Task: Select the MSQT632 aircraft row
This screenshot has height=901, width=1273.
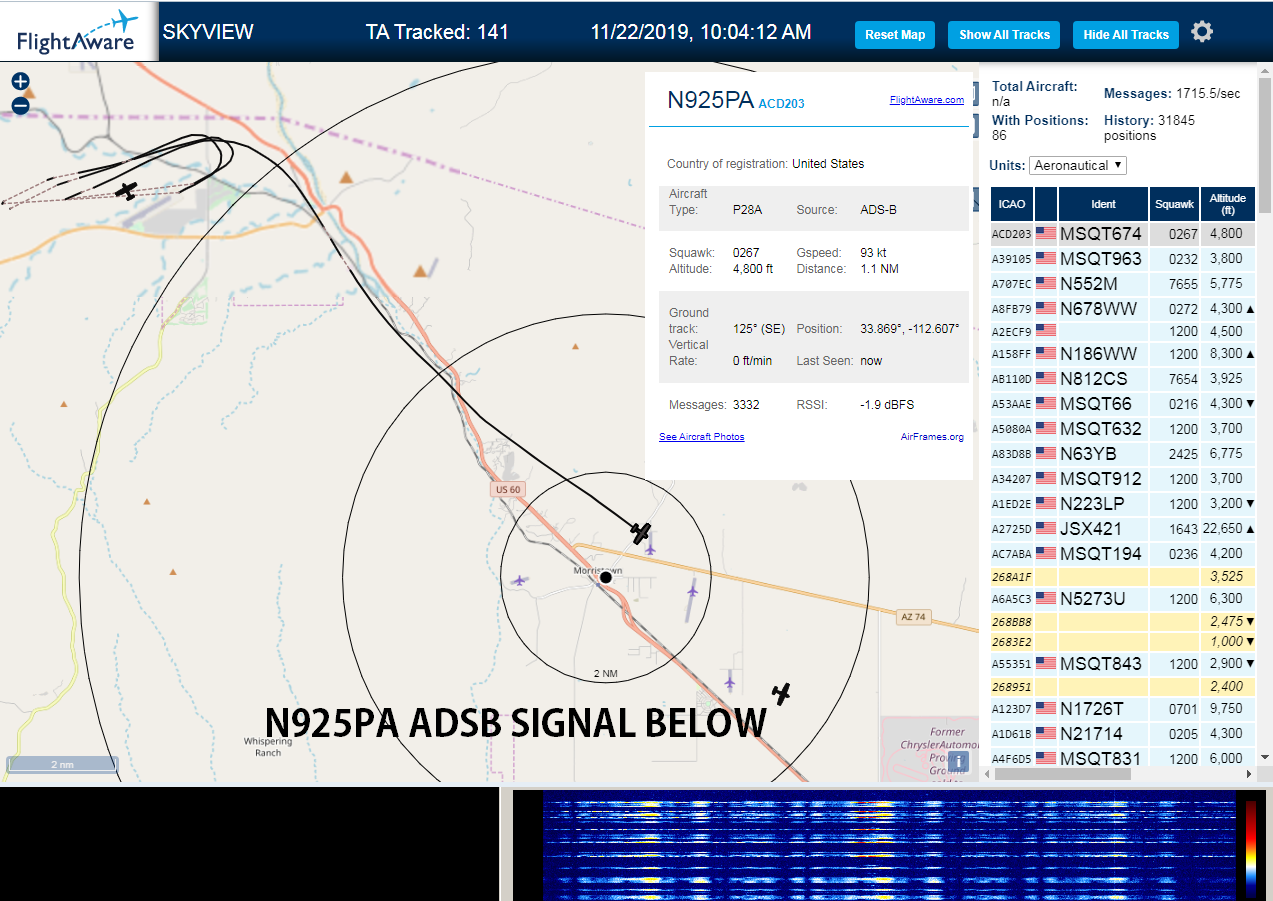Action: click(x=1123, y=429)
